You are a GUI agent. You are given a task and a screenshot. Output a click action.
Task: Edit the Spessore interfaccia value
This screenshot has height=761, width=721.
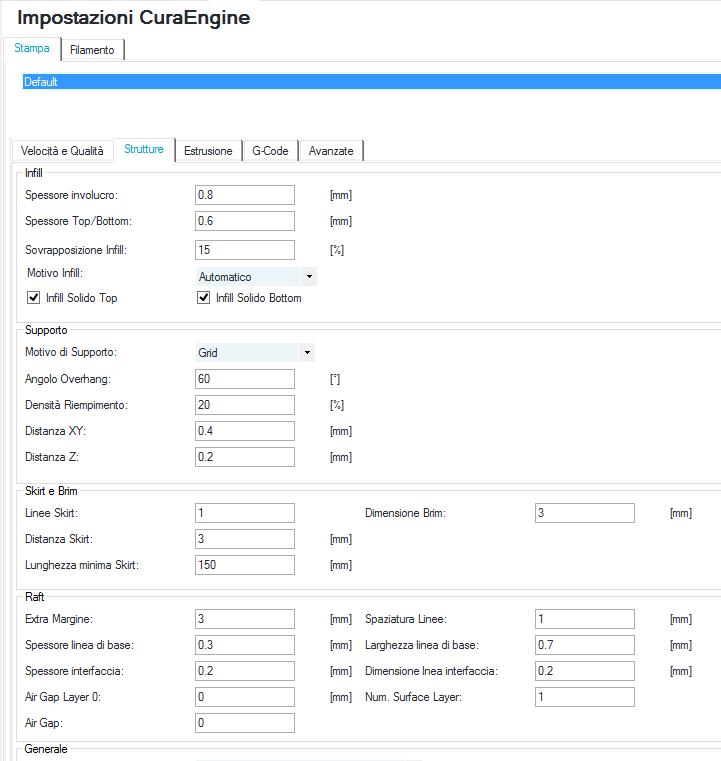click(x=245, y=671)
